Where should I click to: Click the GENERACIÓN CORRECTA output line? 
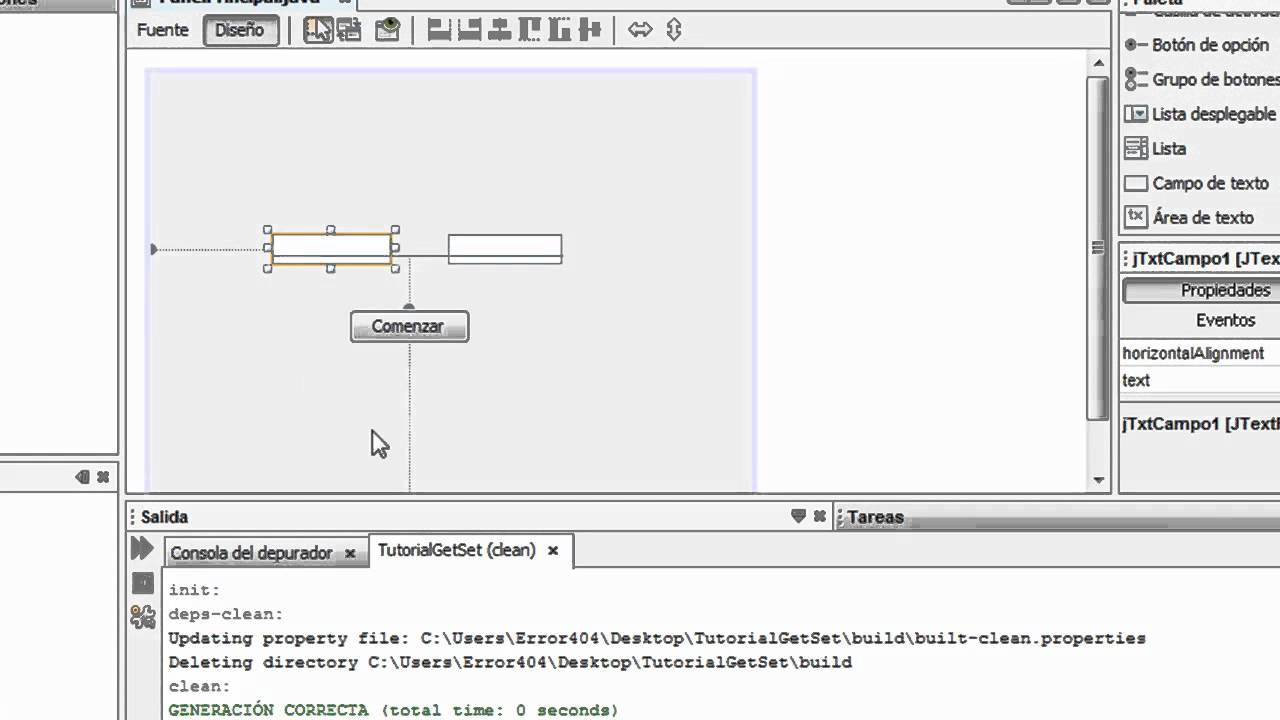[393, 710]
